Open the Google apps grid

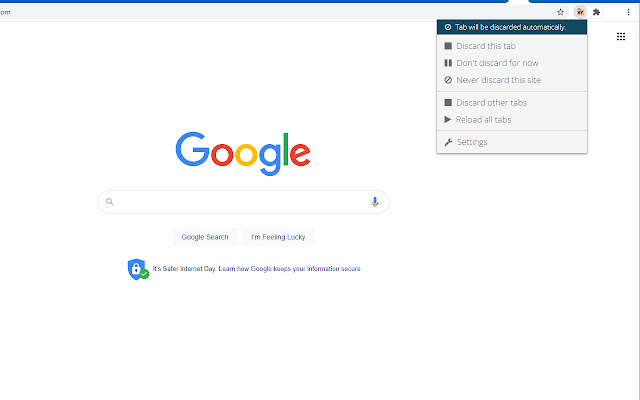click(x=621, y=37)
